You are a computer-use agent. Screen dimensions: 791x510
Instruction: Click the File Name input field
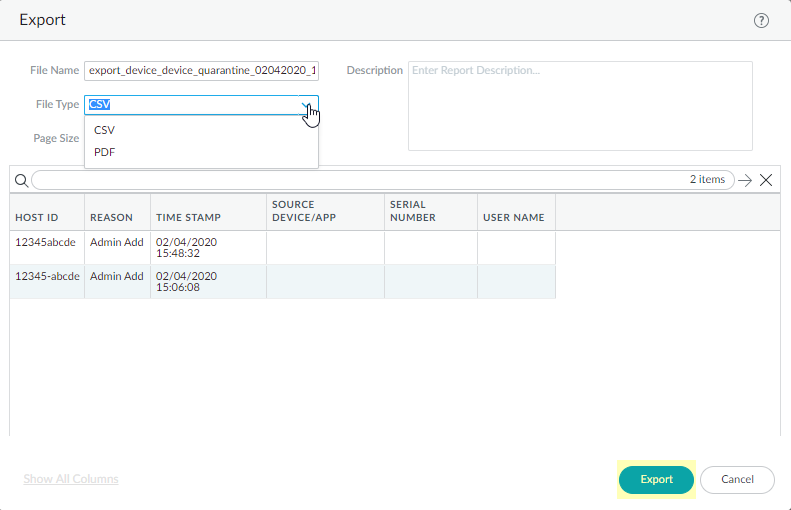[x=201, y=71]
